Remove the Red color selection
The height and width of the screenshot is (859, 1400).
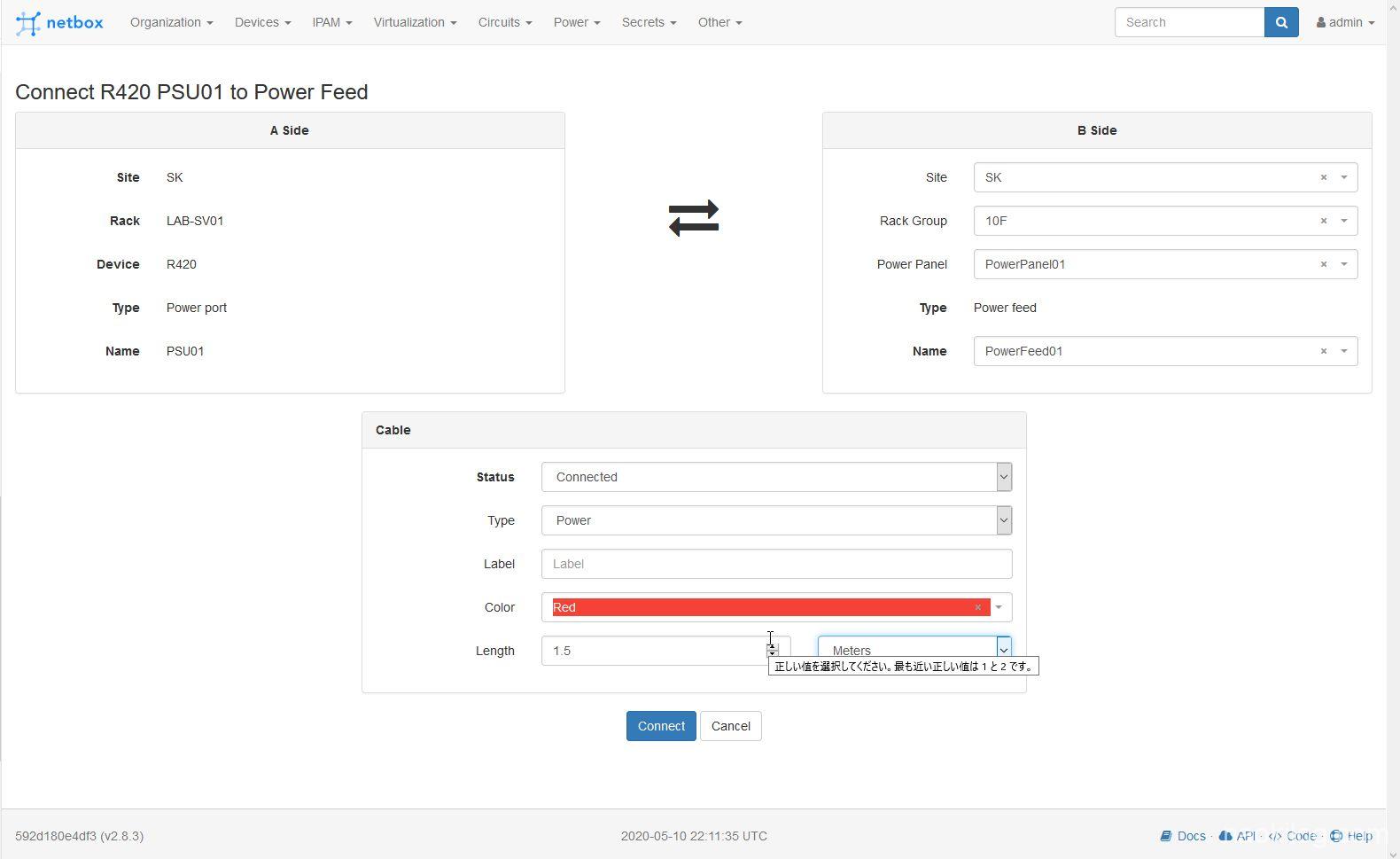point(978,607)
